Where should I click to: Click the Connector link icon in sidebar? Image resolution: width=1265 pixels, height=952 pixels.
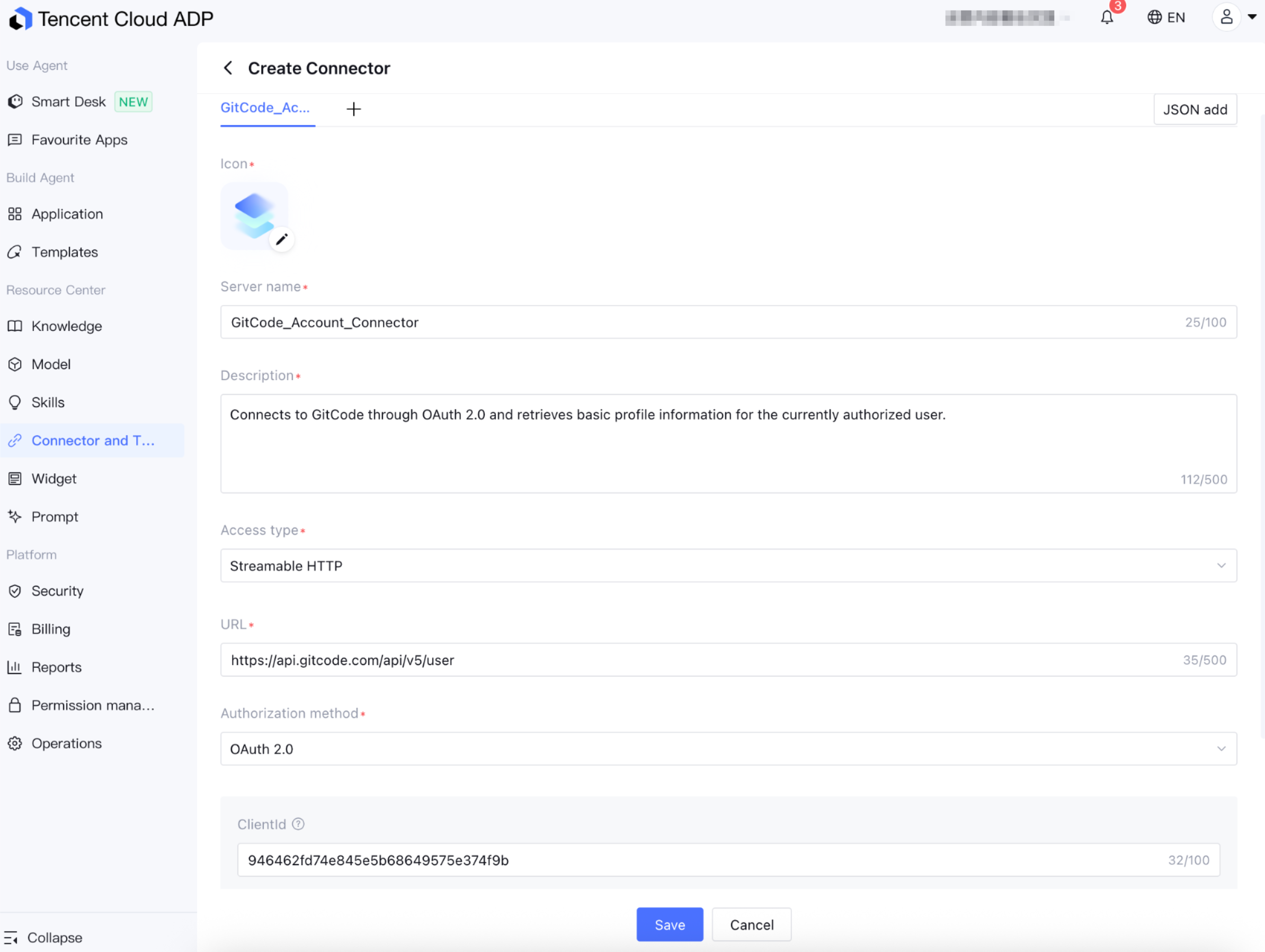pos(15,441)
